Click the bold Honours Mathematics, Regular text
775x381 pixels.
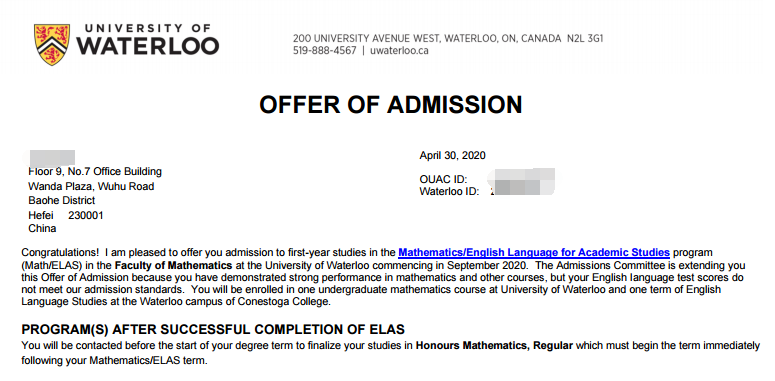pyautogui.click(x=494, y=345)
